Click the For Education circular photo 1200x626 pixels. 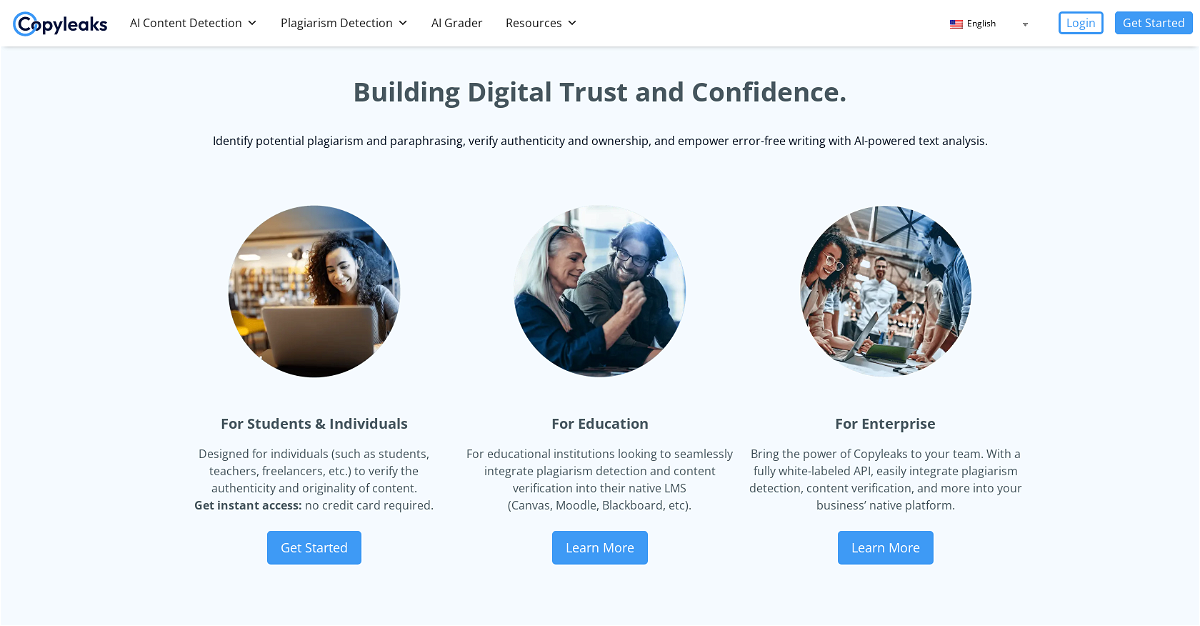point(600,291)
